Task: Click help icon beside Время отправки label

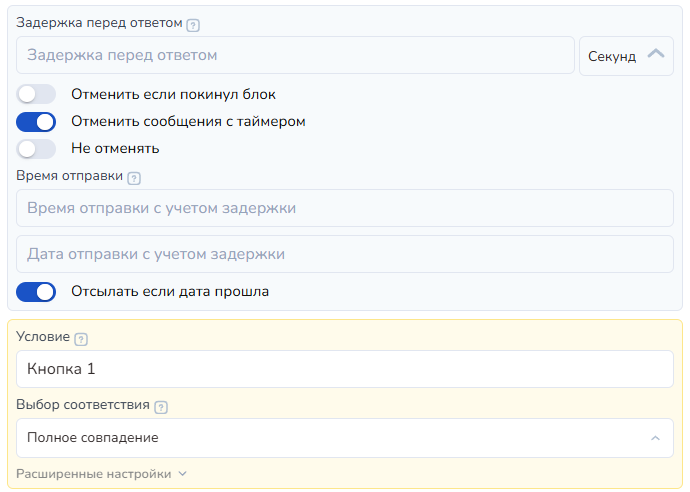Action: point(134,178)
